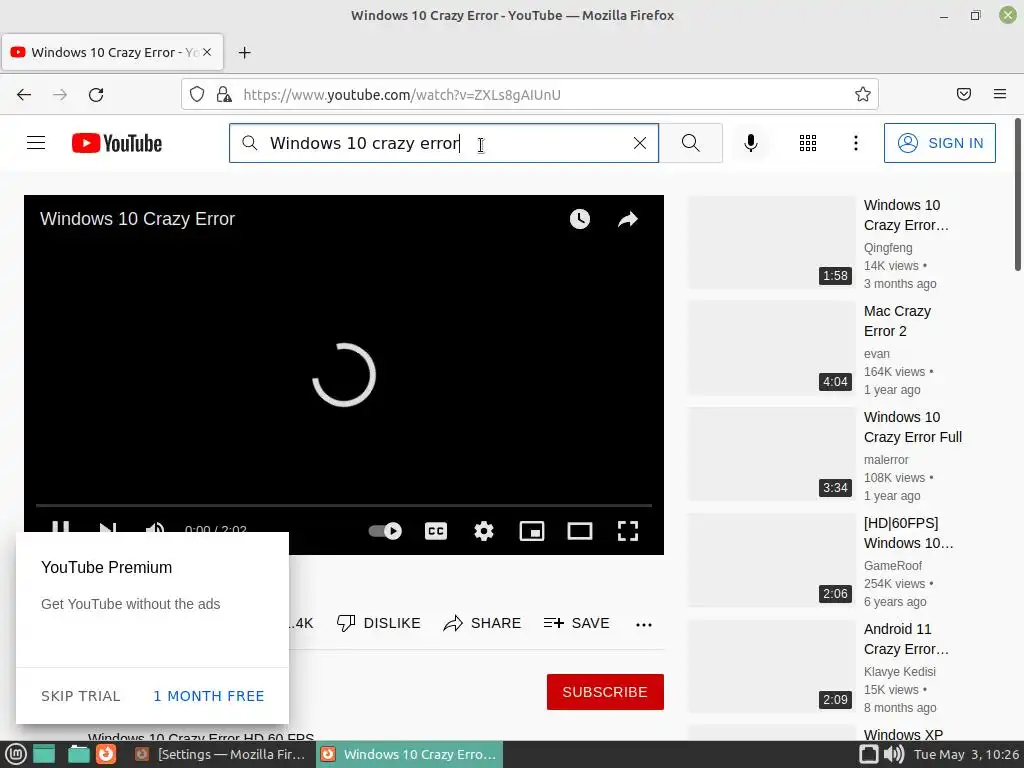1024x768 pixels.
Task: Seek on the video progress bar
Action: point(344,505)
